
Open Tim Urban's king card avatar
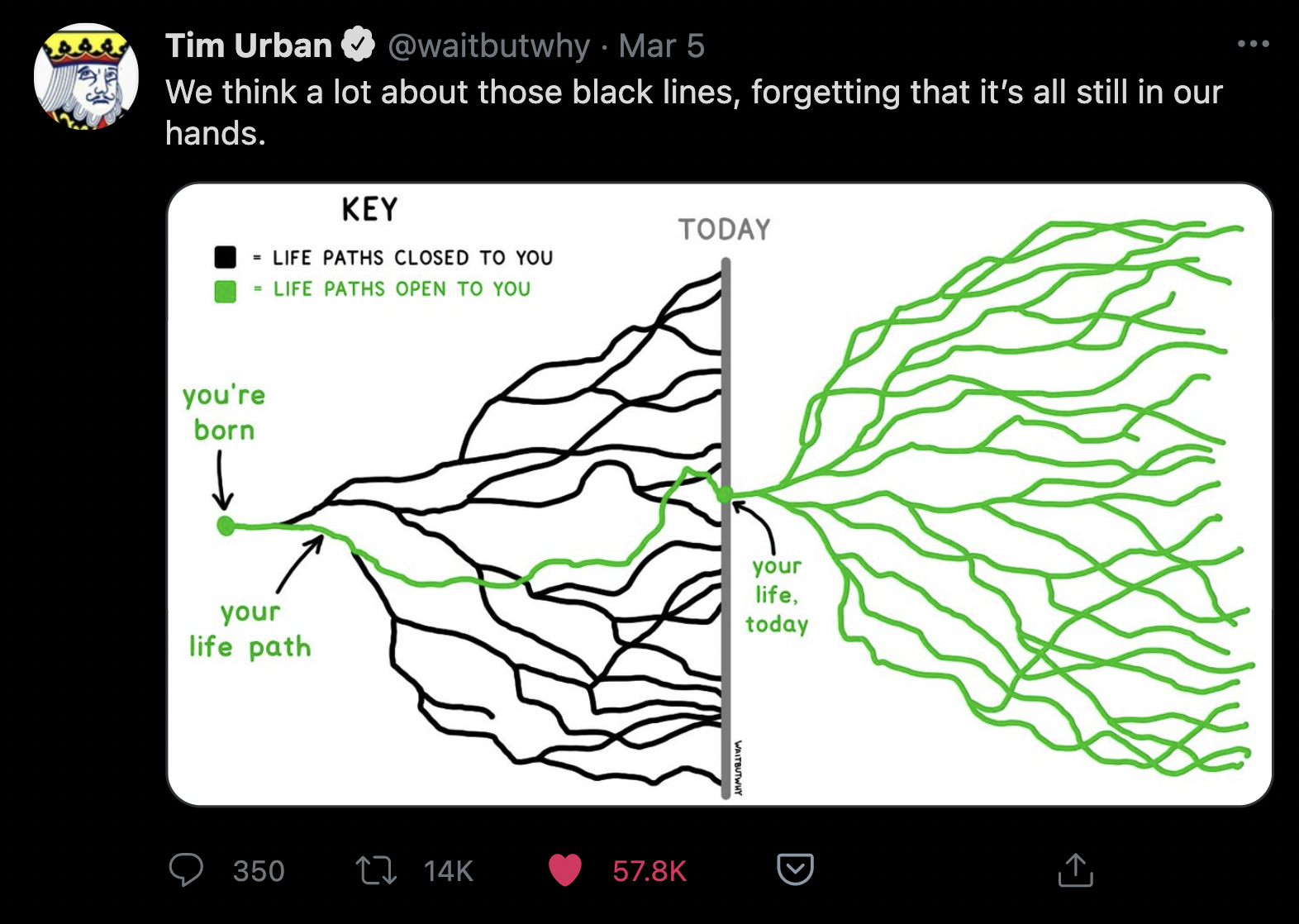tap(86, 76)
